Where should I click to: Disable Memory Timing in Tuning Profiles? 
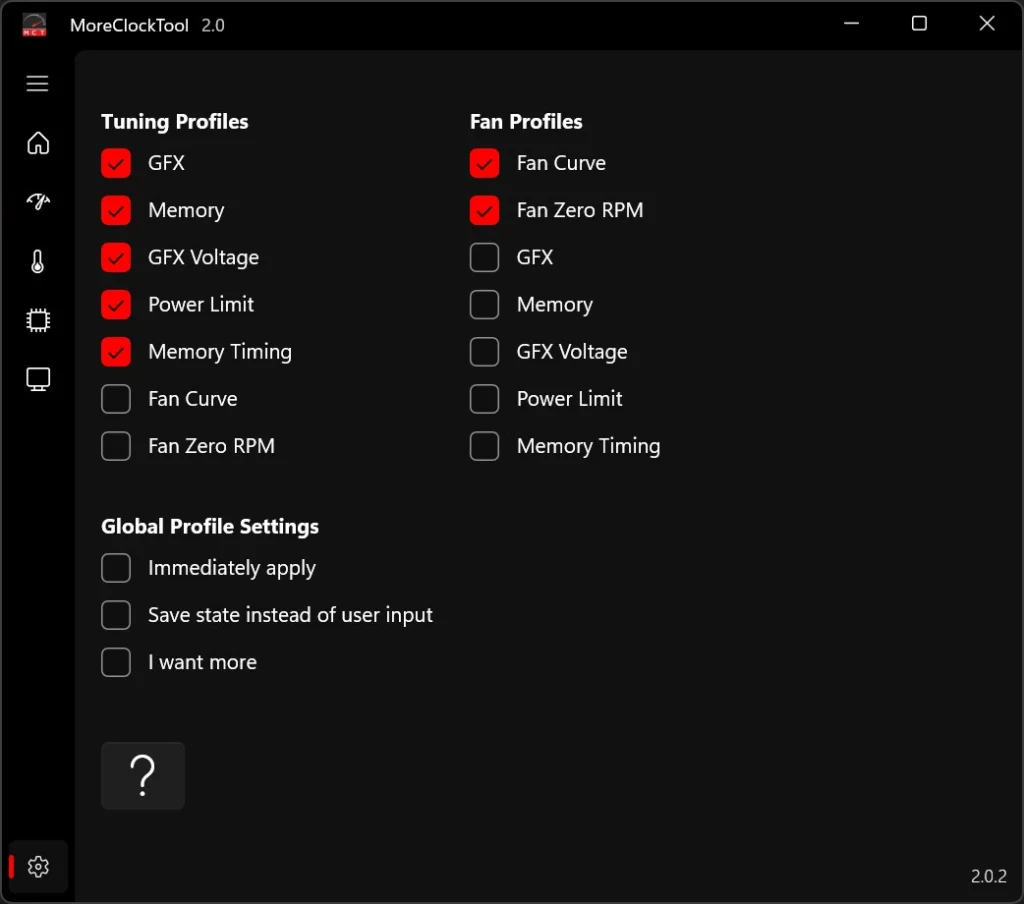[116, 352]
